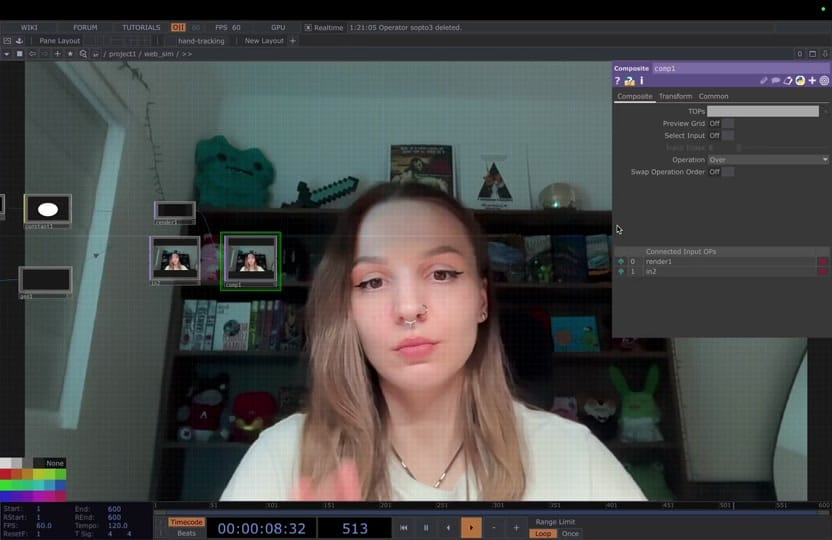Viewport: 832px width, 540px height.
Task: Click the TOPs input field
Action: click(762, 111)
